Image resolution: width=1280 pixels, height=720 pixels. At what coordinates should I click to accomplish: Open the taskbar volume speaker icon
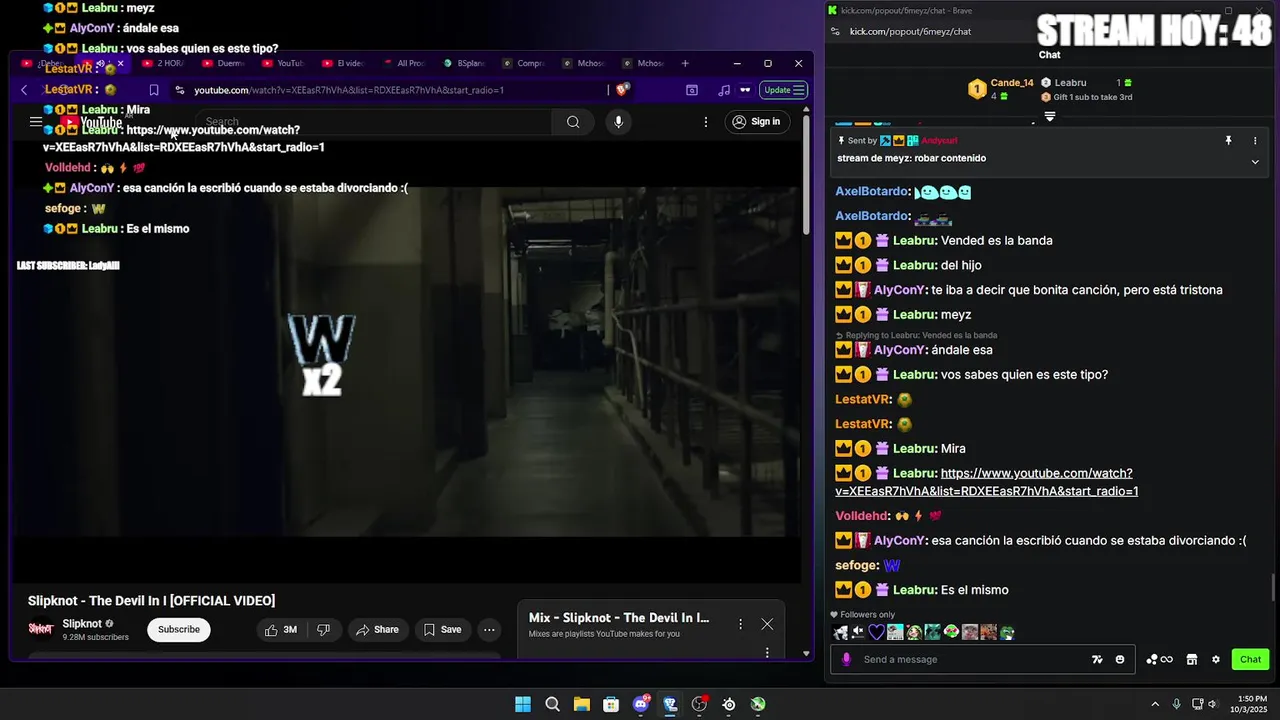[1212, 704]
